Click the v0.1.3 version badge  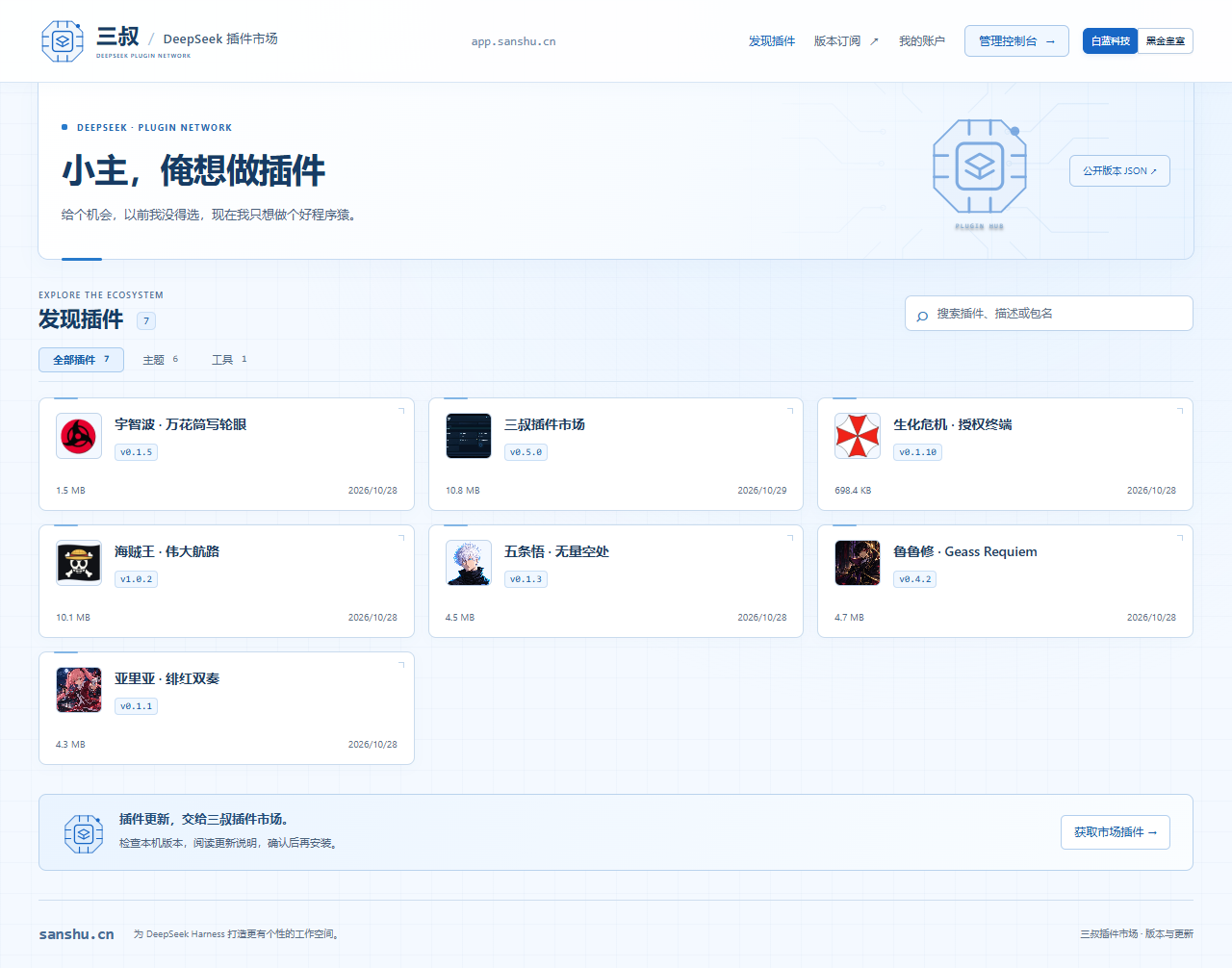click(526, 579)
